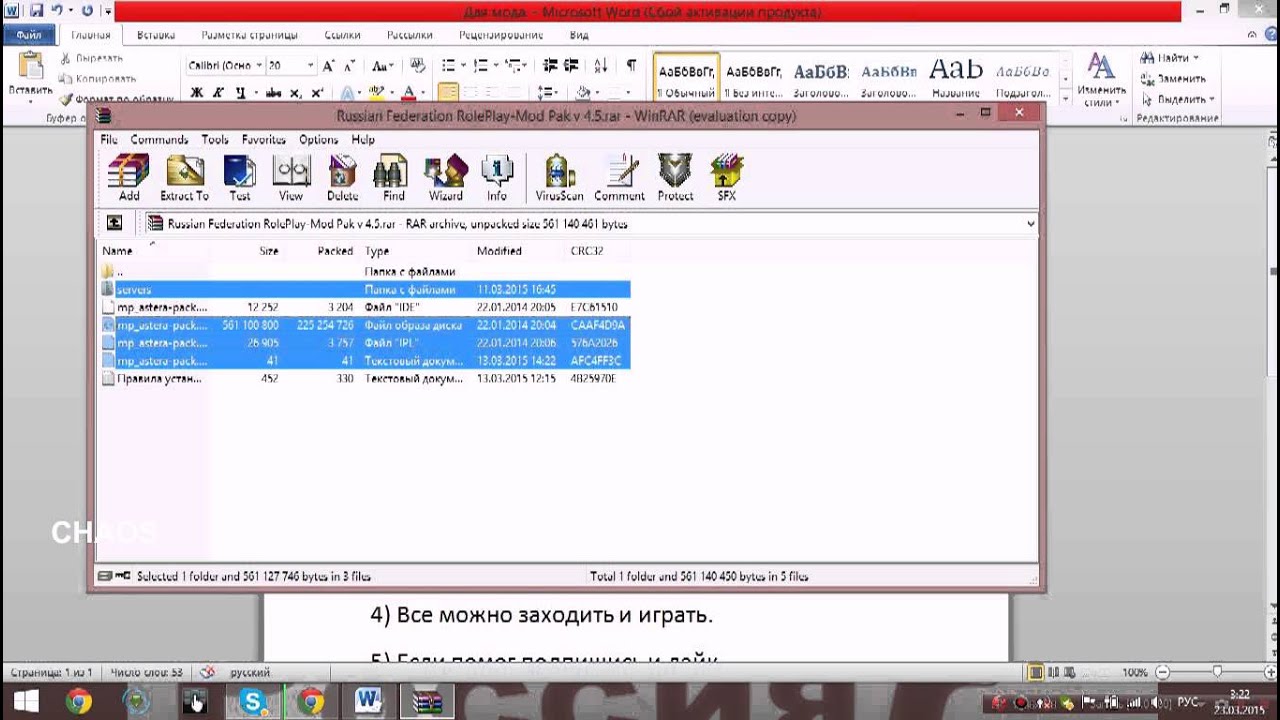The height and width of the screenshot is (720, 1280).
Task: Open the Options menu in WinRAR
Action: (318, 140)
